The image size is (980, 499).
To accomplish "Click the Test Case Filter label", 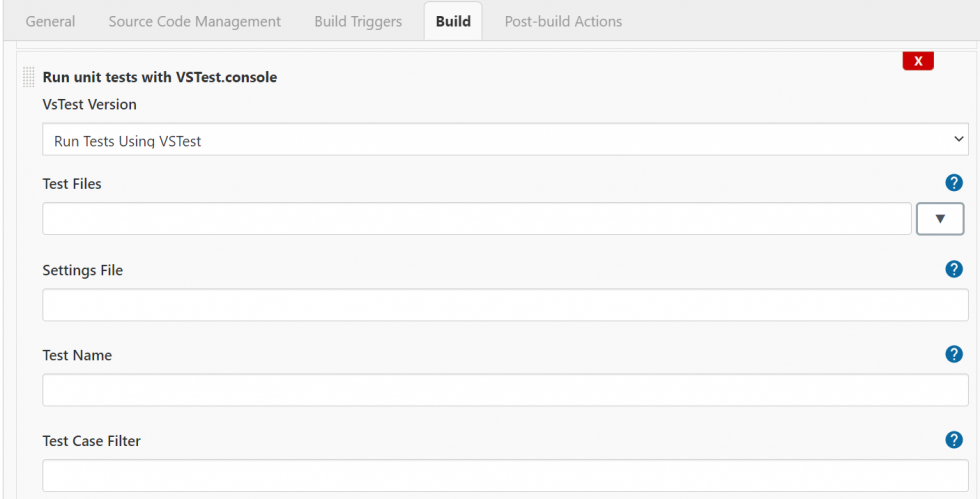I will (x=91, y=441).
